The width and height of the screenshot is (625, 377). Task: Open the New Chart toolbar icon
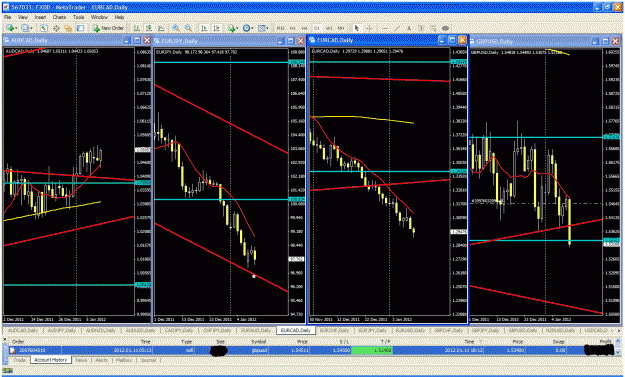tap(10, 28)
